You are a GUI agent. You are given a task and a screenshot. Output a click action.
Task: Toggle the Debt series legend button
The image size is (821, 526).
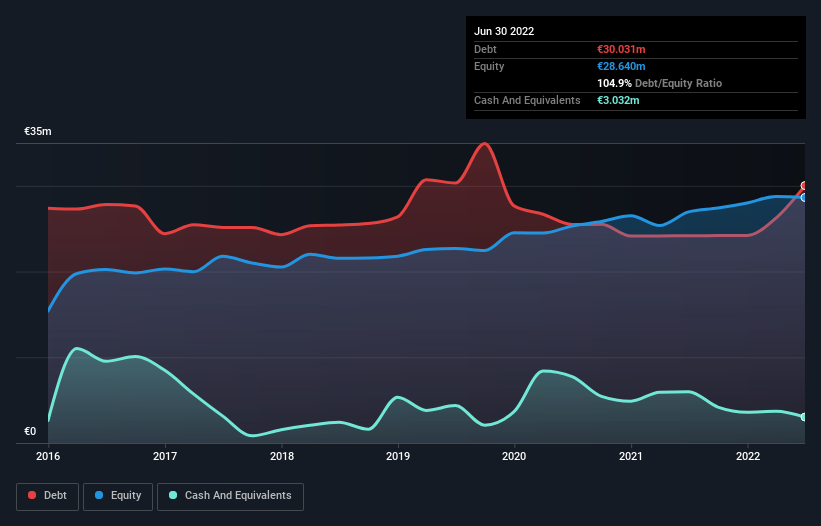[48, 496]
